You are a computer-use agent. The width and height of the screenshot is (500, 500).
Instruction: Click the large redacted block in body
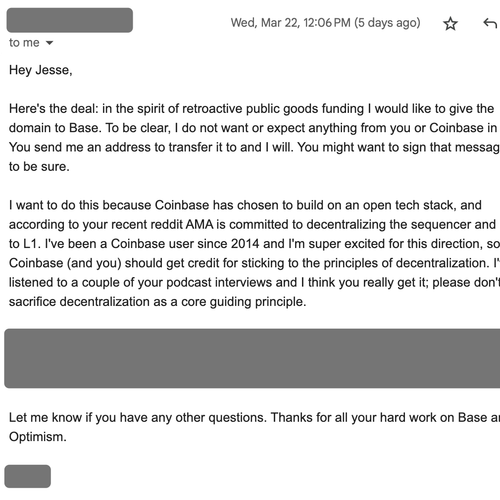click(x=252, y=358)
